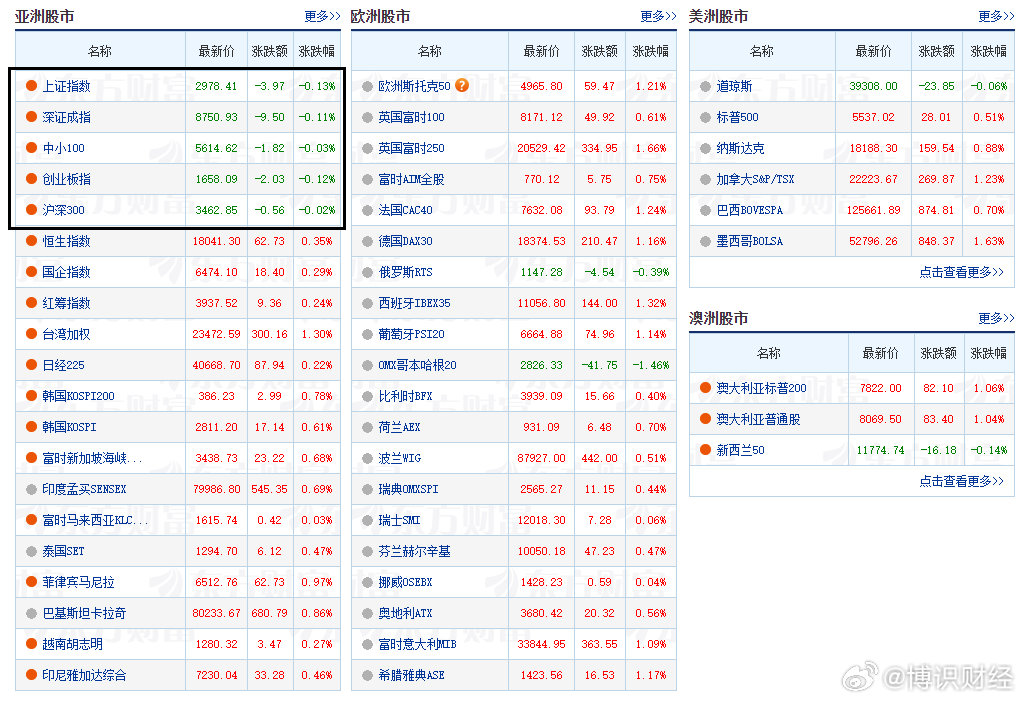Image resolution: width=1024 pixels, height=702 pixels.
Task: Click 点击查看更多 under 澳洲股市 table
Action: pos(961,481)
